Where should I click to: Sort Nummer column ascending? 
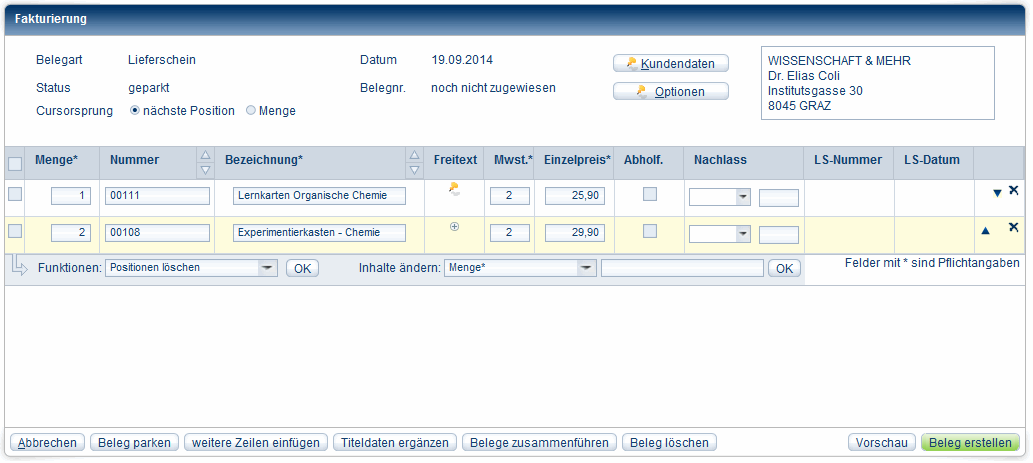coord(205,155)
